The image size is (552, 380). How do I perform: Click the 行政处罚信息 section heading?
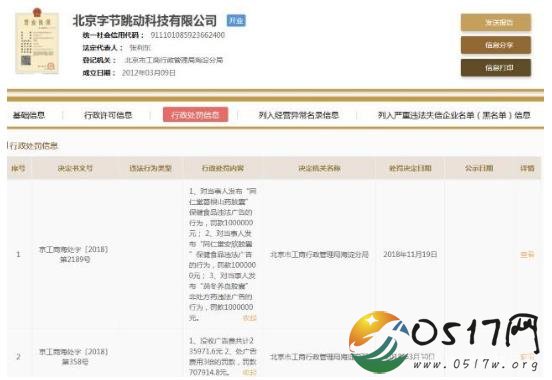point(33,146)
